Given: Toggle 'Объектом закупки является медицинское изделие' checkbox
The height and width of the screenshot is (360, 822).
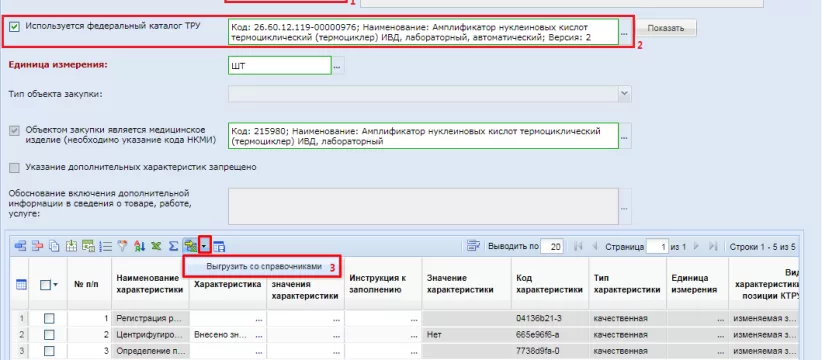Looking at the screenshot, I should 15,130.
